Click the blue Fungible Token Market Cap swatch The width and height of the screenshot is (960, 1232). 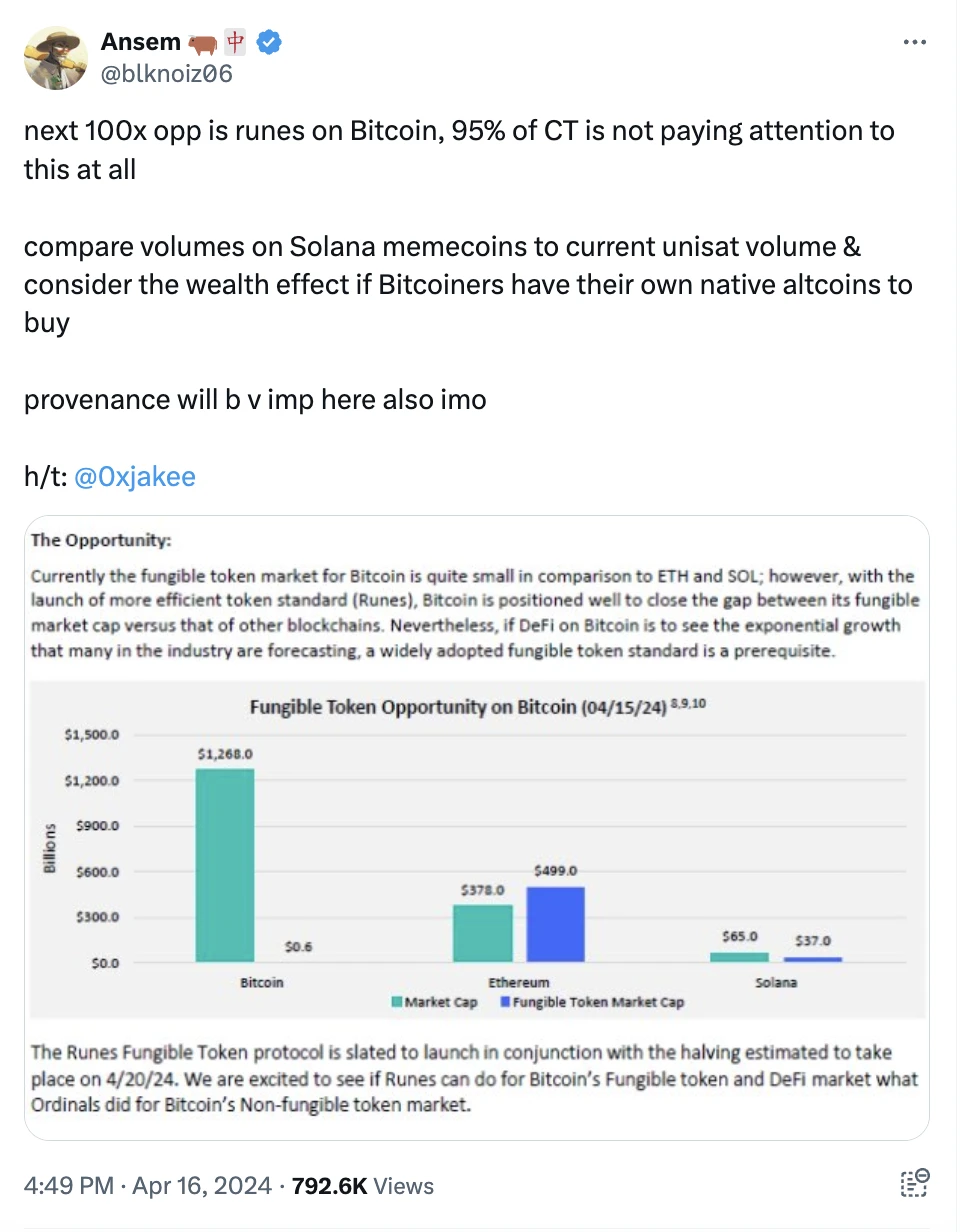coord(505,1001)
